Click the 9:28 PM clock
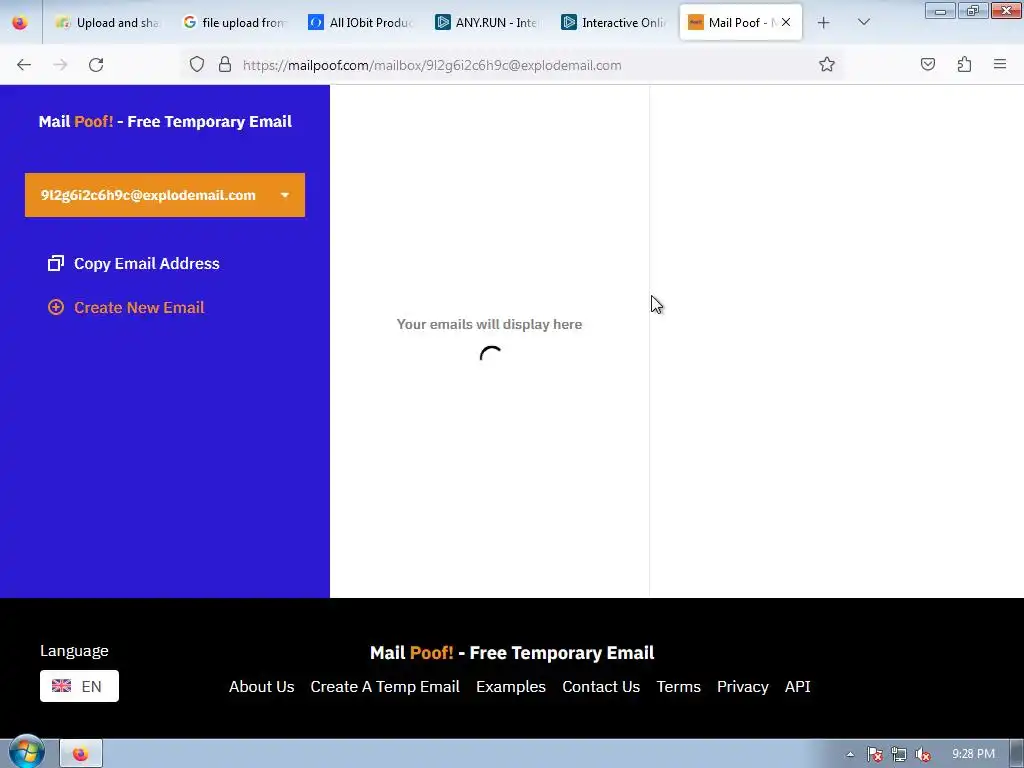Viewport: 1024px width, 768px height. 973,754
